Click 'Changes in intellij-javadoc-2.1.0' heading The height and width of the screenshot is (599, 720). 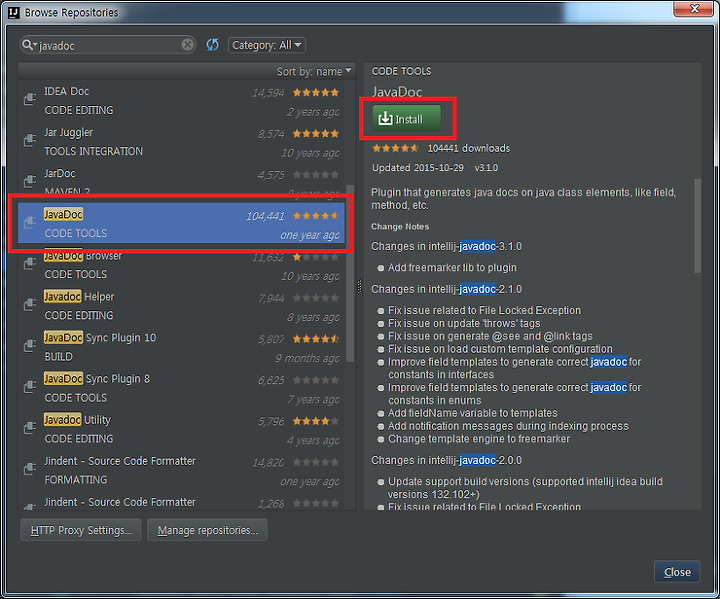tap(446, 289)
